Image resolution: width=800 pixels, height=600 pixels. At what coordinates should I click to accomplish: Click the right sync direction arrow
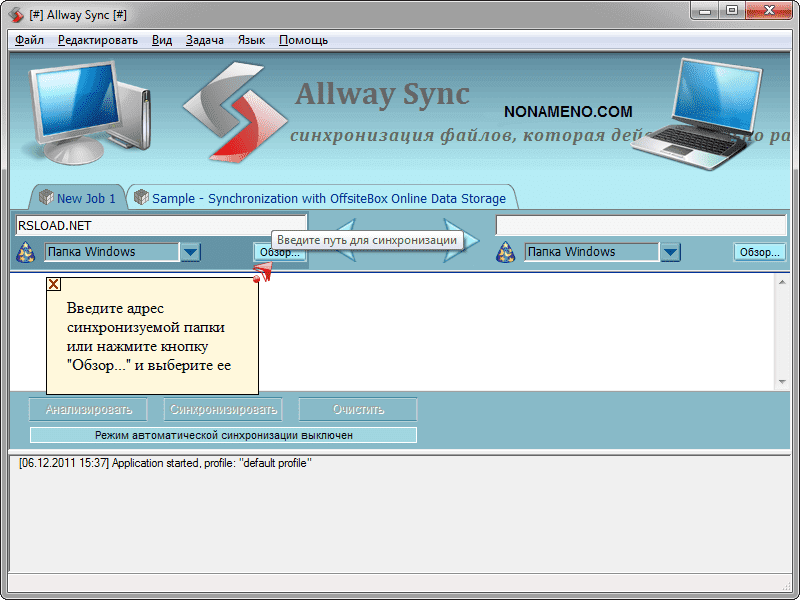(x=462, y=240)
